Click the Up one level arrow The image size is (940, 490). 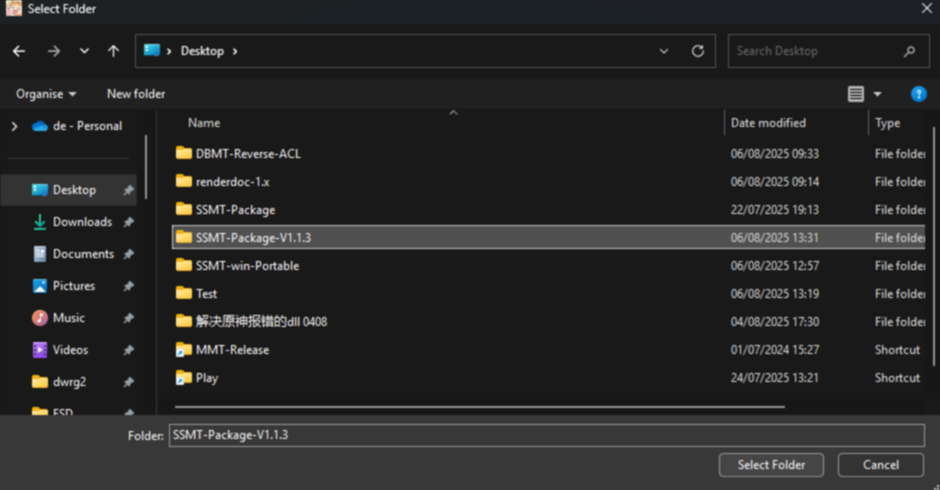click(x=113, y=51)
